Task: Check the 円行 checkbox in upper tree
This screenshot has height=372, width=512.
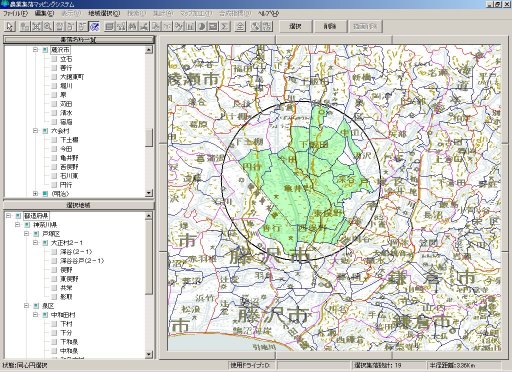Action: click(54, 185)
